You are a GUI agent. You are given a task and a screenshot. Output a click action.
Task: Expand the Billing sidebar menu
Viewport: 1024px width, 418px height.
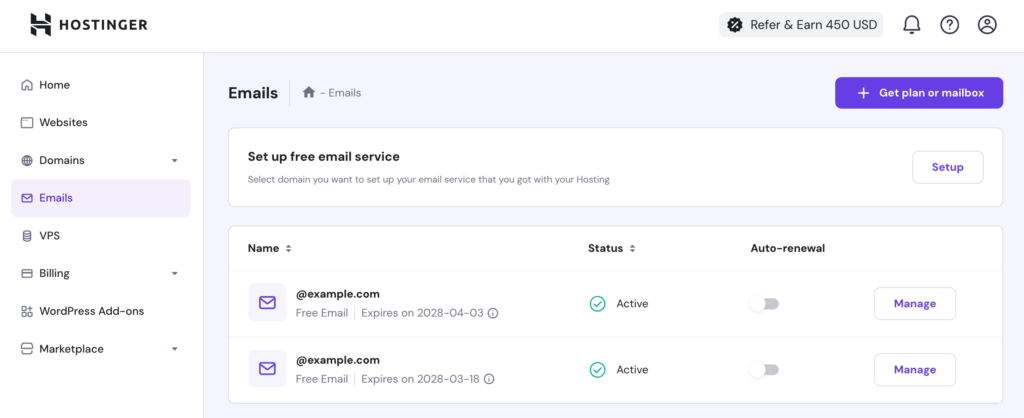pos(174,273)
